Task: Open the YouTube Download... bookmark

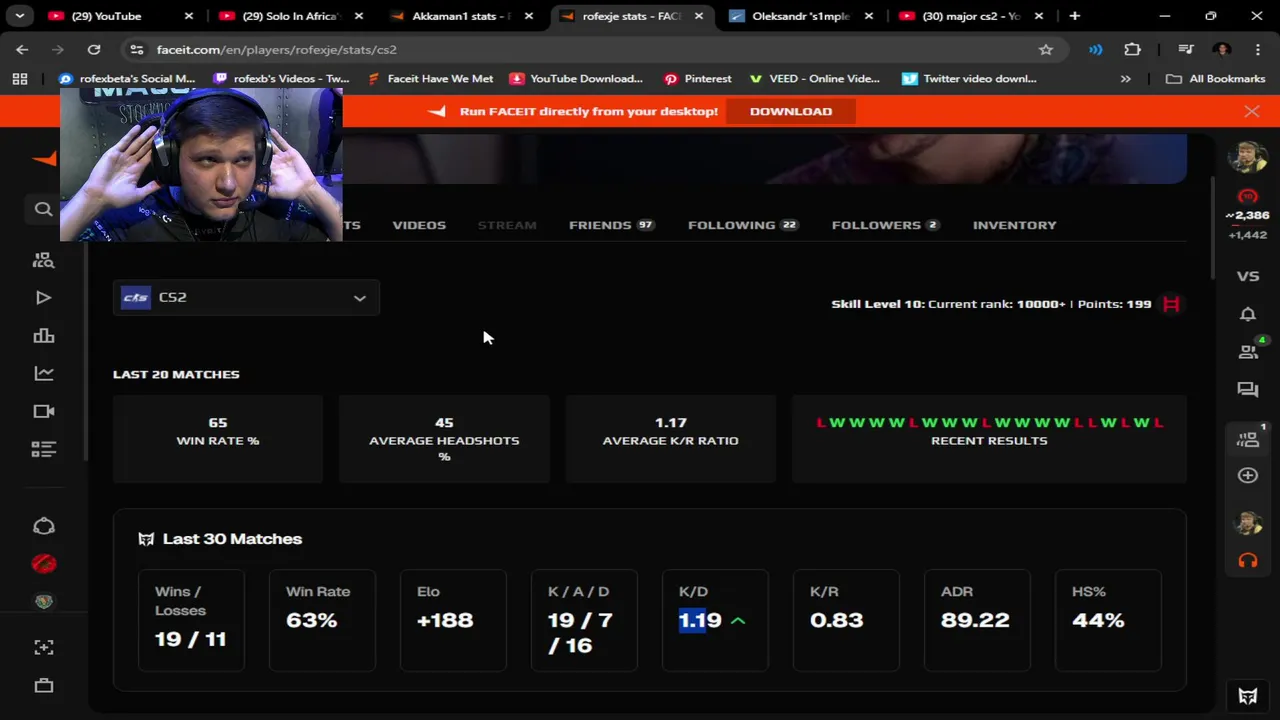Action: coord(575,78)
